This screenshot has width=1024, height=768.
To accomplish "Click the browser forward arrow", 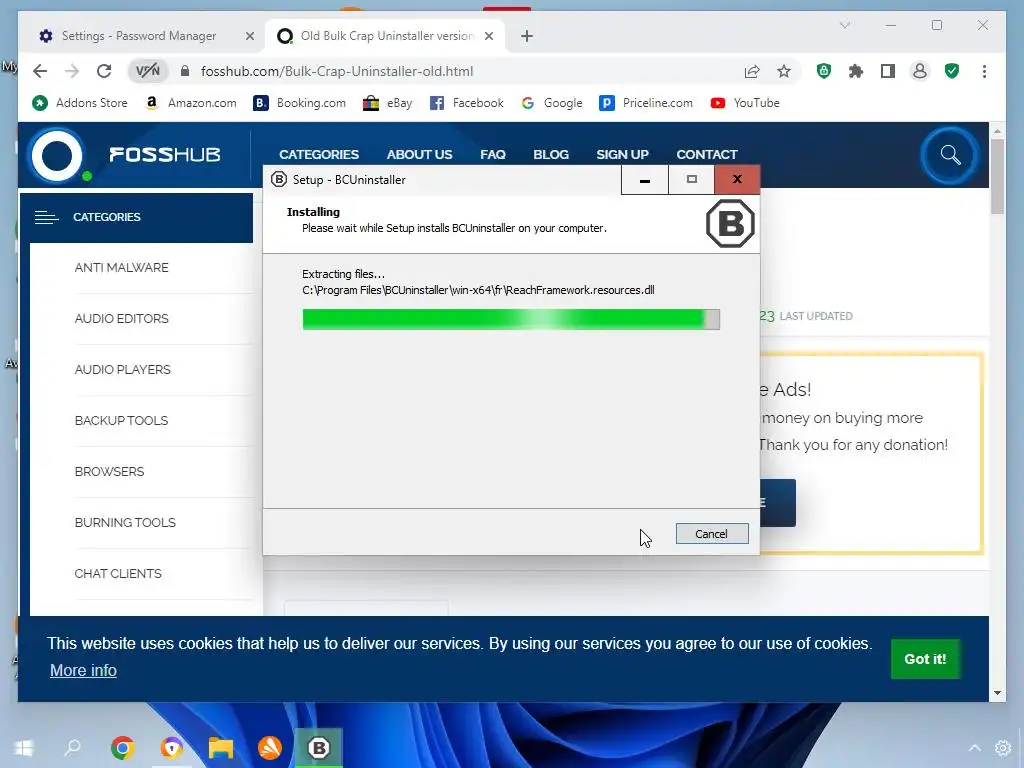I will click(72, 71).
